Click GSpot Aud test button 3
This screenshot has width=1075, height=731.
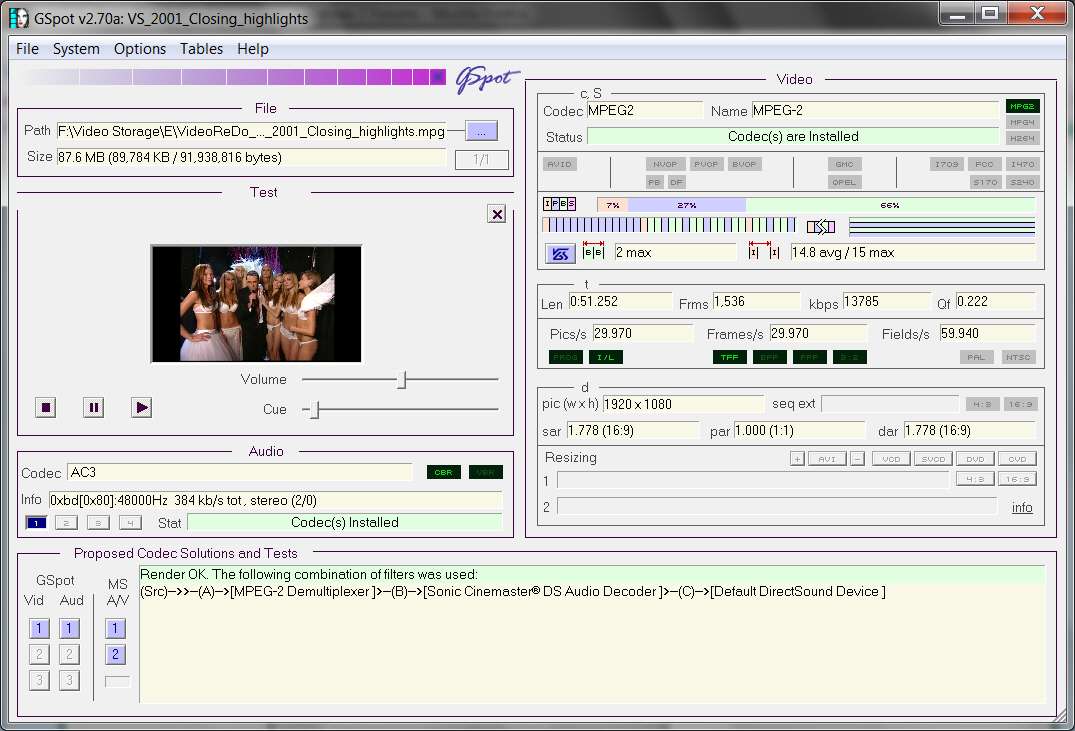pos(69,680)
